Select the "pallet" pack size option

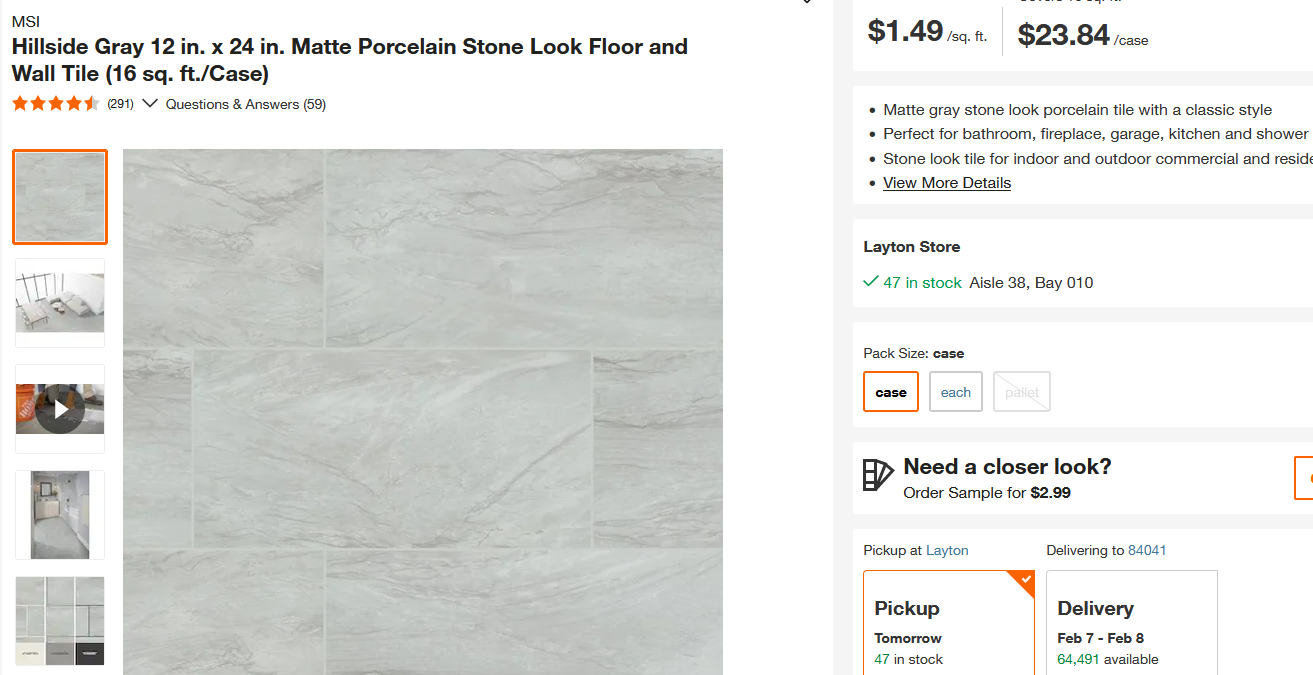pos(1021,391)
